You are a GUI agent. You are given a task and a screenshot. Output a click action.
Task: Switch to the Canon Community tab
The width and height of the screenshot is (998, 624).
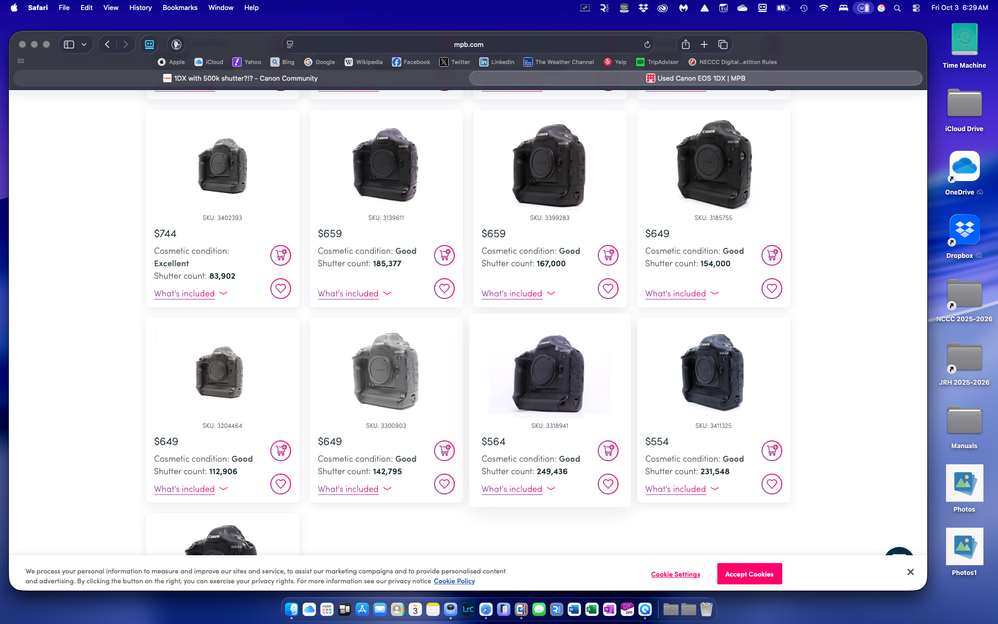coord(240,78)
